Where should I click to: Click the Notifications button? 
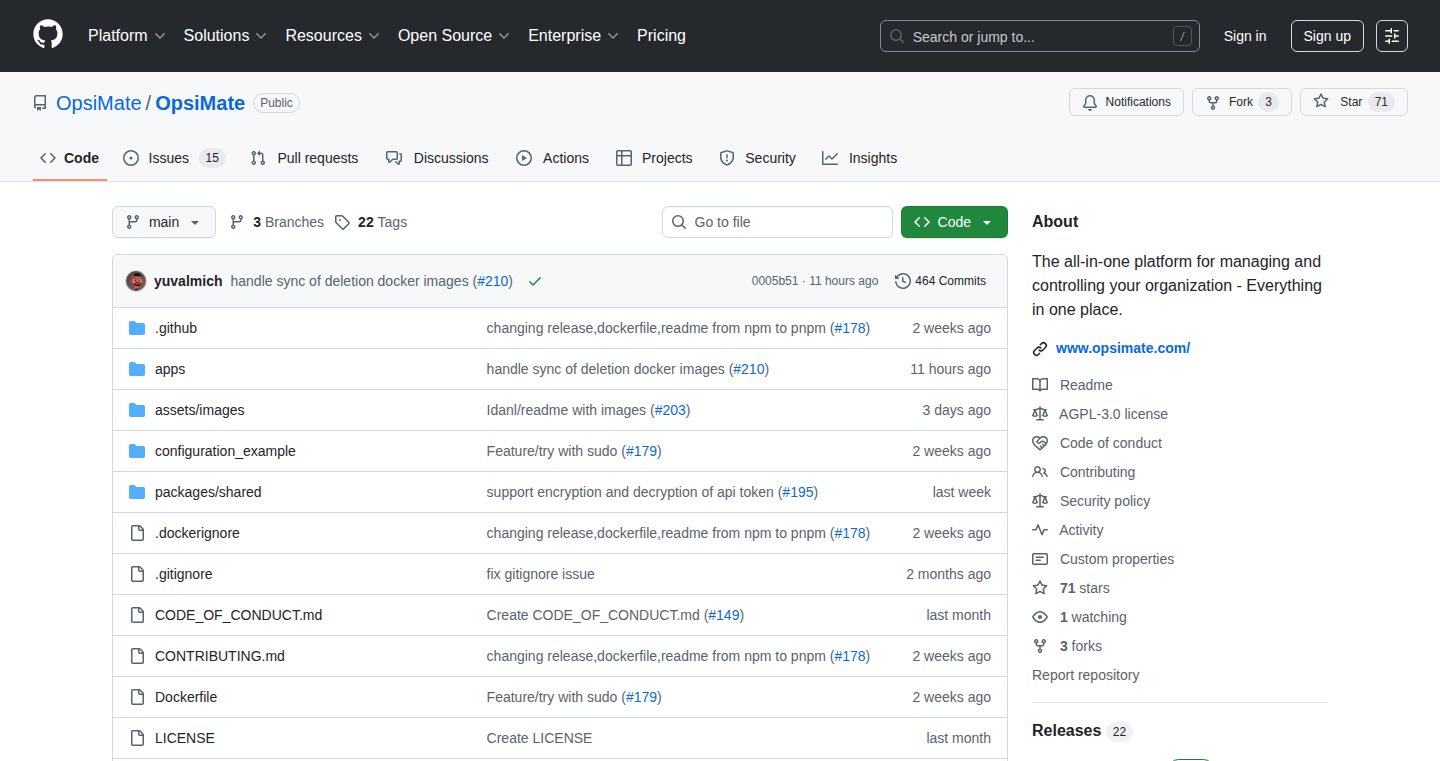pos(1127,102)
